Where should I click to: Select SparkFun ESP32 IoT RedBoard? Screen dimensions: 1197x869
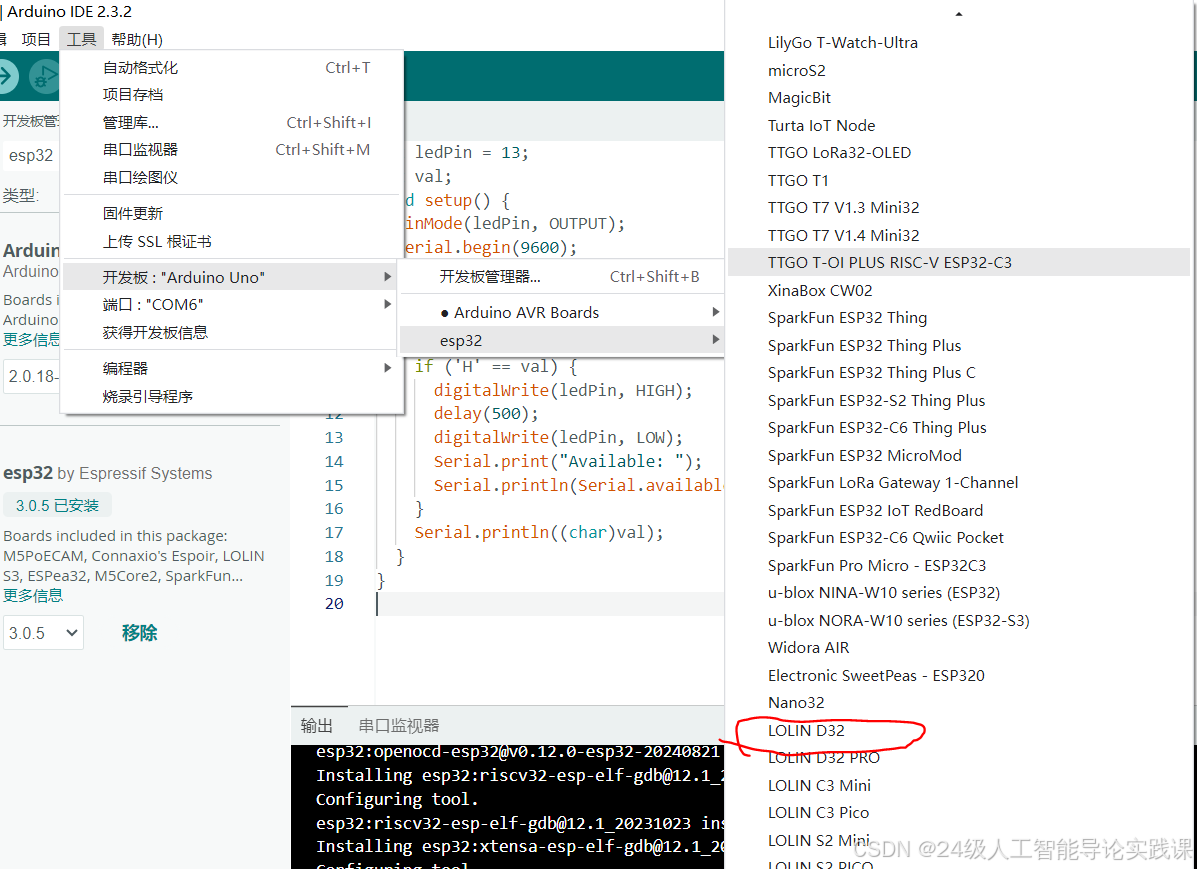(958, 510)
